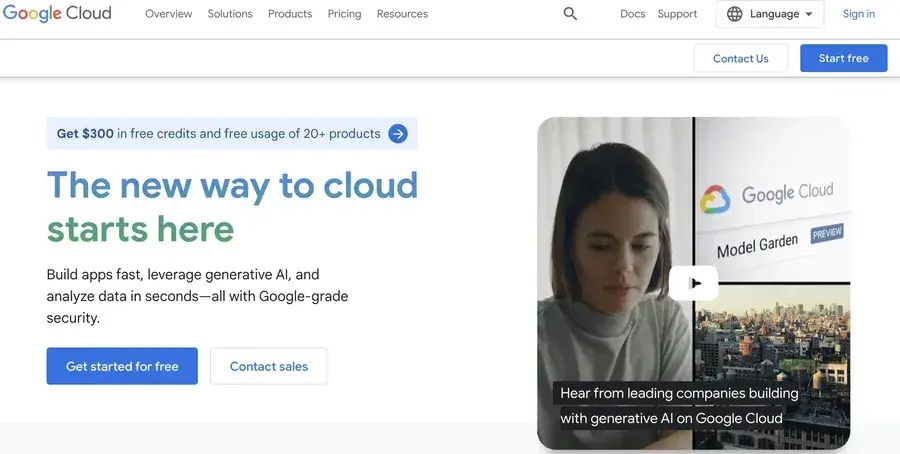The height and width of the screenshot is (454, 900).
Task: Open the Solutions menu
Action: click(230, 14)
